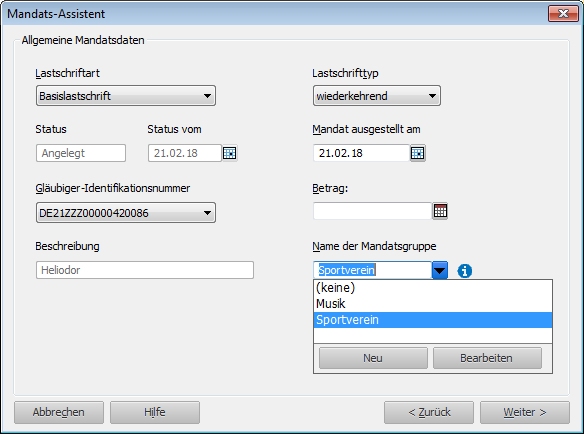This screenshot has height=434, width=584.
Task: Select (keine) from the group list
Action: coord(433,288)
